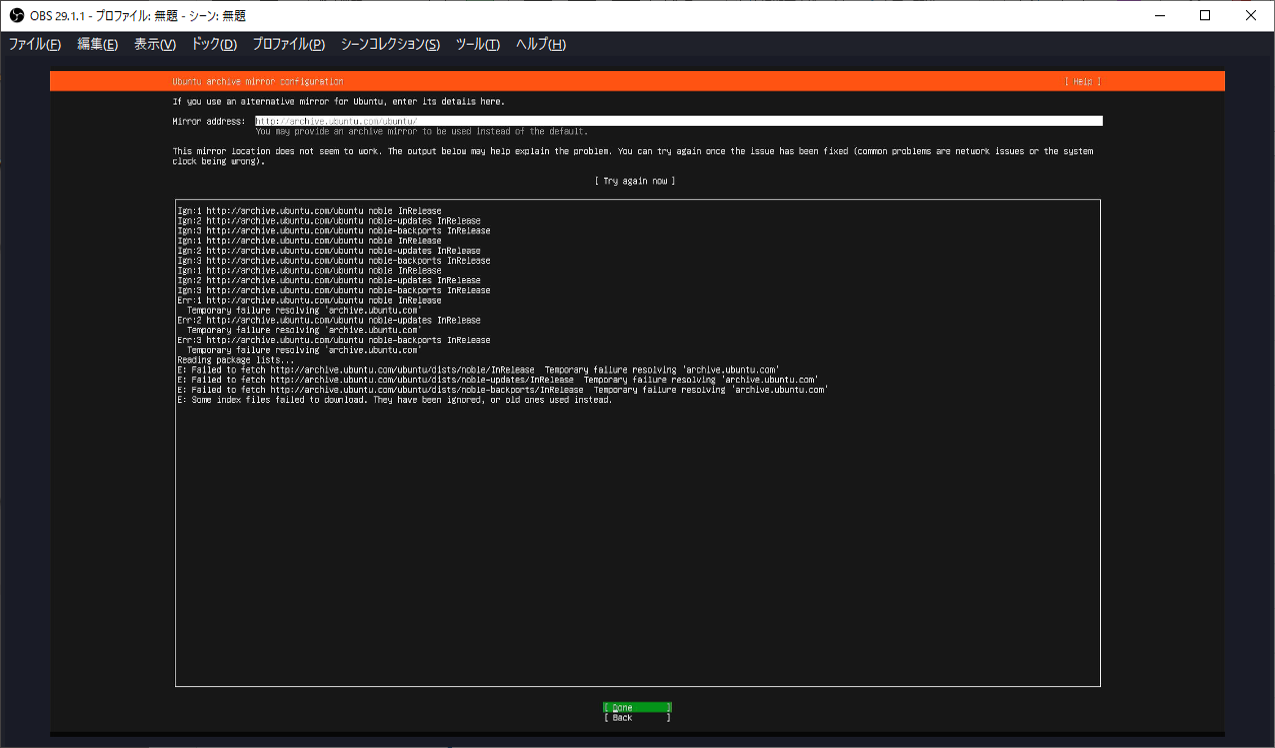Screen dimensions: 1275x748
Task: Click the Ubuntu archive mirror configuration header
Action: tap(256, 81)
